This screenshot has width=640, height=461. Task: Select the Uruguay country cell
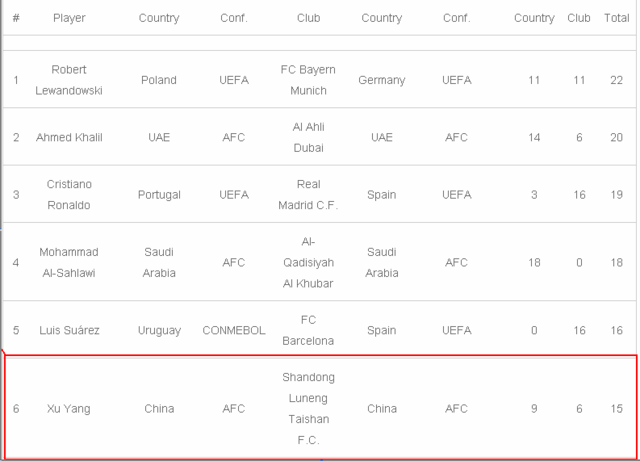pos(159,329)
